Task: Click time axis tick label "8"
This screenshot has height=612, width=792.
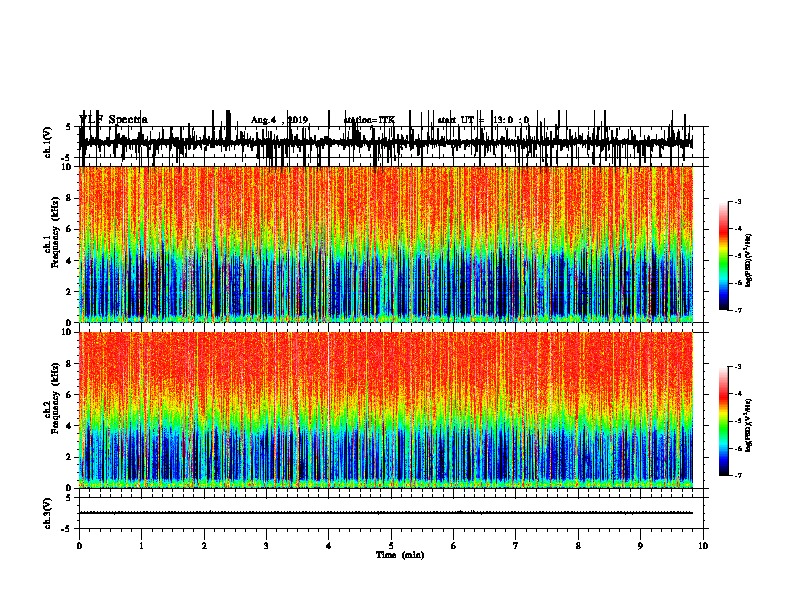Action: click(x=578, y=546)
